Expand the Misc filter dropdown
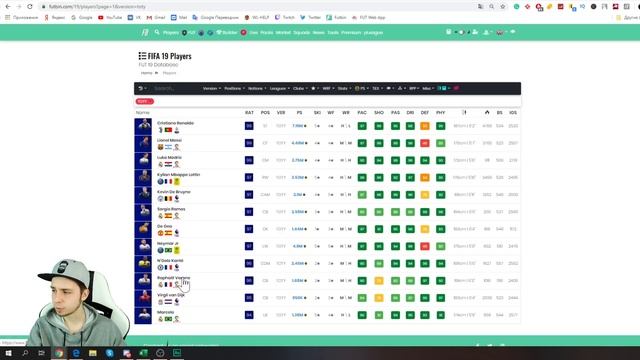Image resolution: width=640 pixels, height=360 pixels. point(428,88)
